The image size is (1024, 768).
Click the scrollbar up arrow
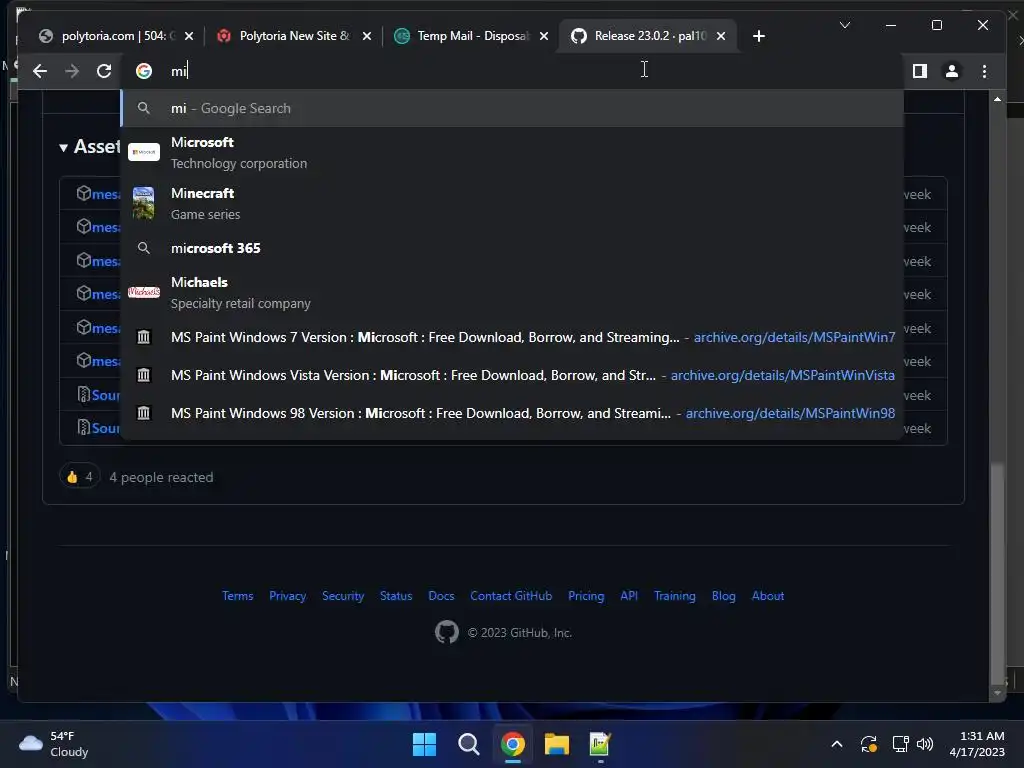[997, 99]
